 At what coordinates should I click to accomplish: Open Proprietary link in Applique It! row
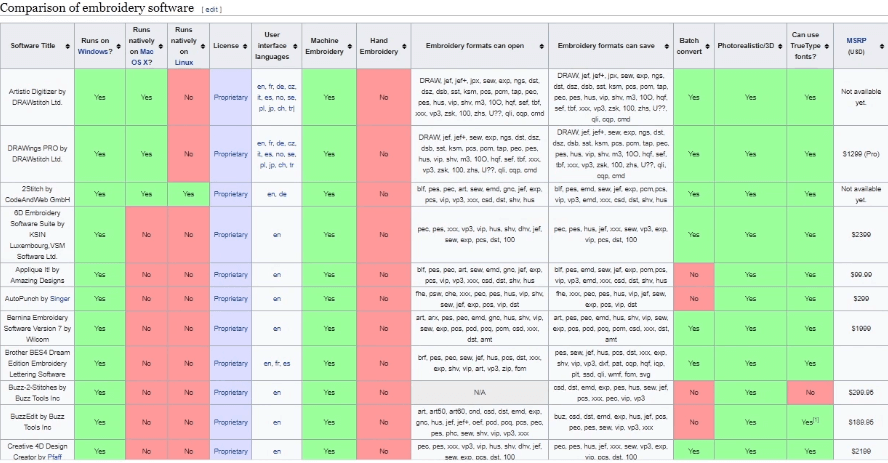click(230, 275)
